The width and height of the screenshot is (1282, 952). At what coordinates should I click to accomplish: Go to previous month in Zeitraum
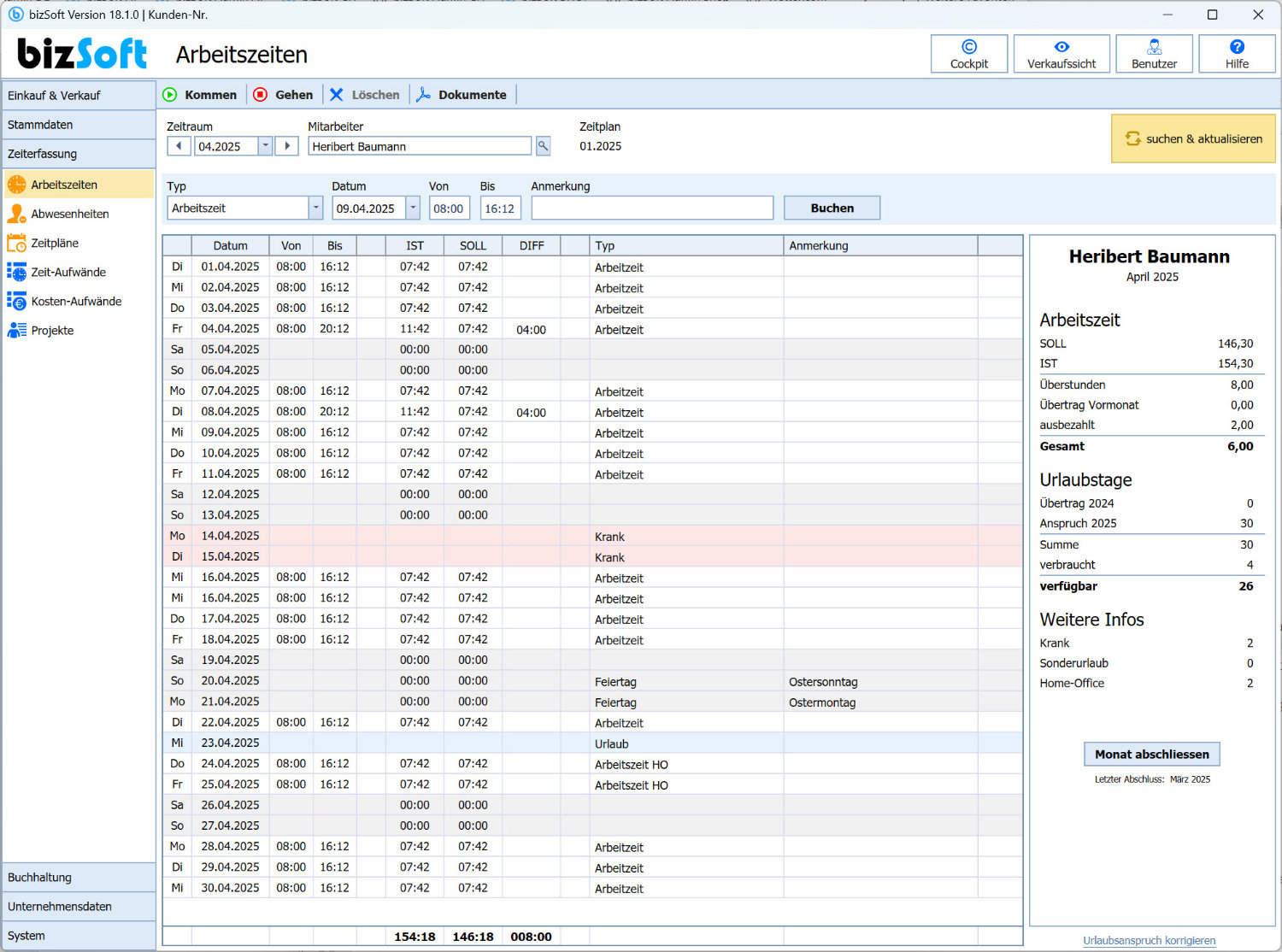[x=179, y=146]
